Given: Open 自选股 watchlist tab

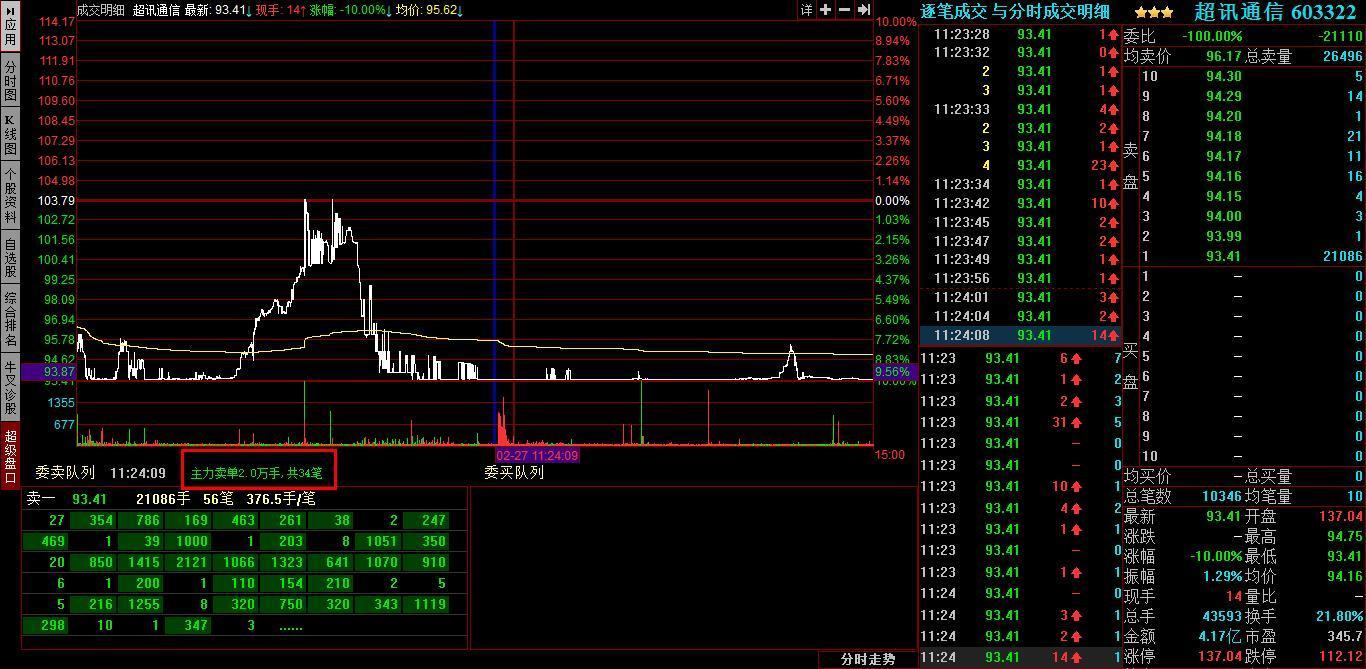Looking at the screenshot, I should coord(10,257).
